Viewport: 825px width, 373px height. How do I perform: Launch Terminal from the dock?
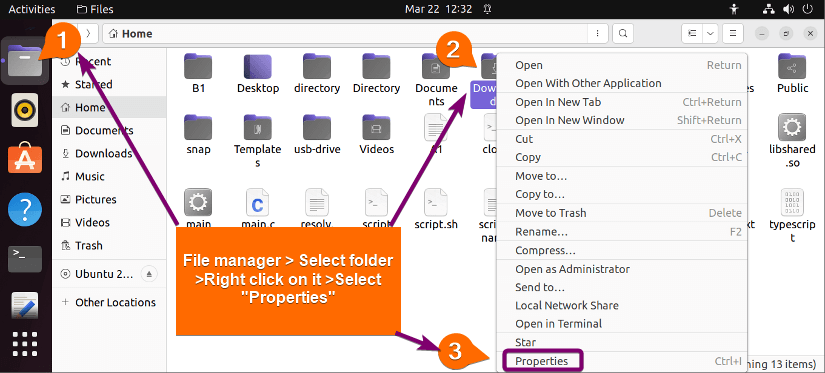[25, 258]
